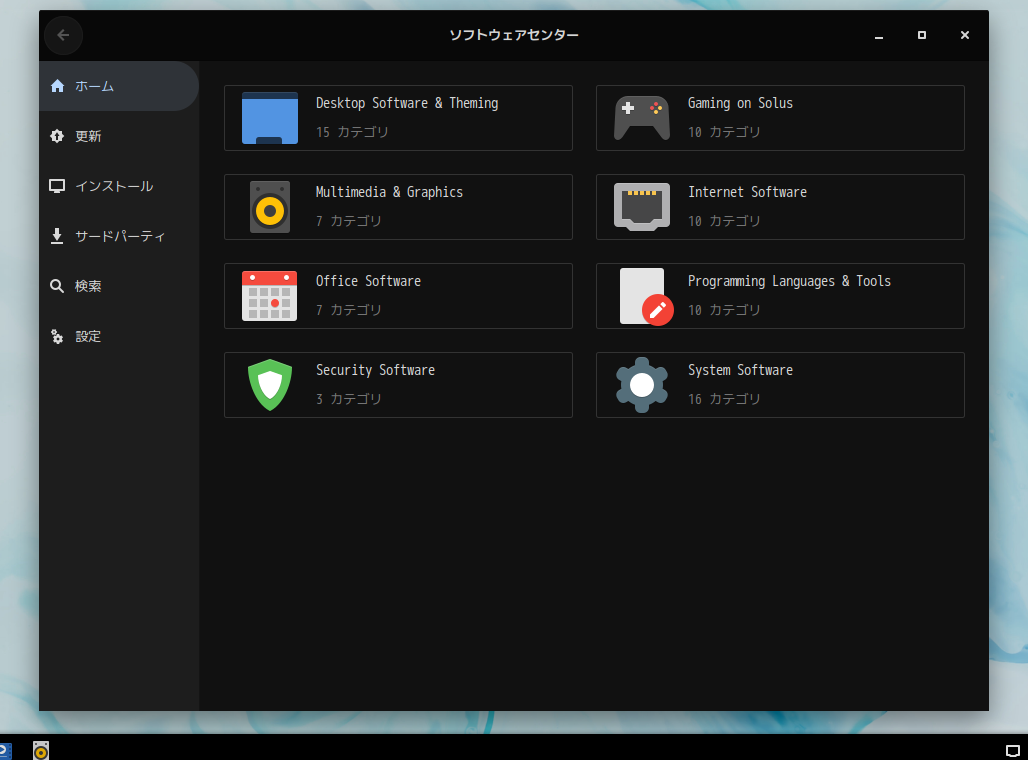Screen dimensions: 1028x760
Task: Maximize the Software Center window
Action: click(922, 35)
